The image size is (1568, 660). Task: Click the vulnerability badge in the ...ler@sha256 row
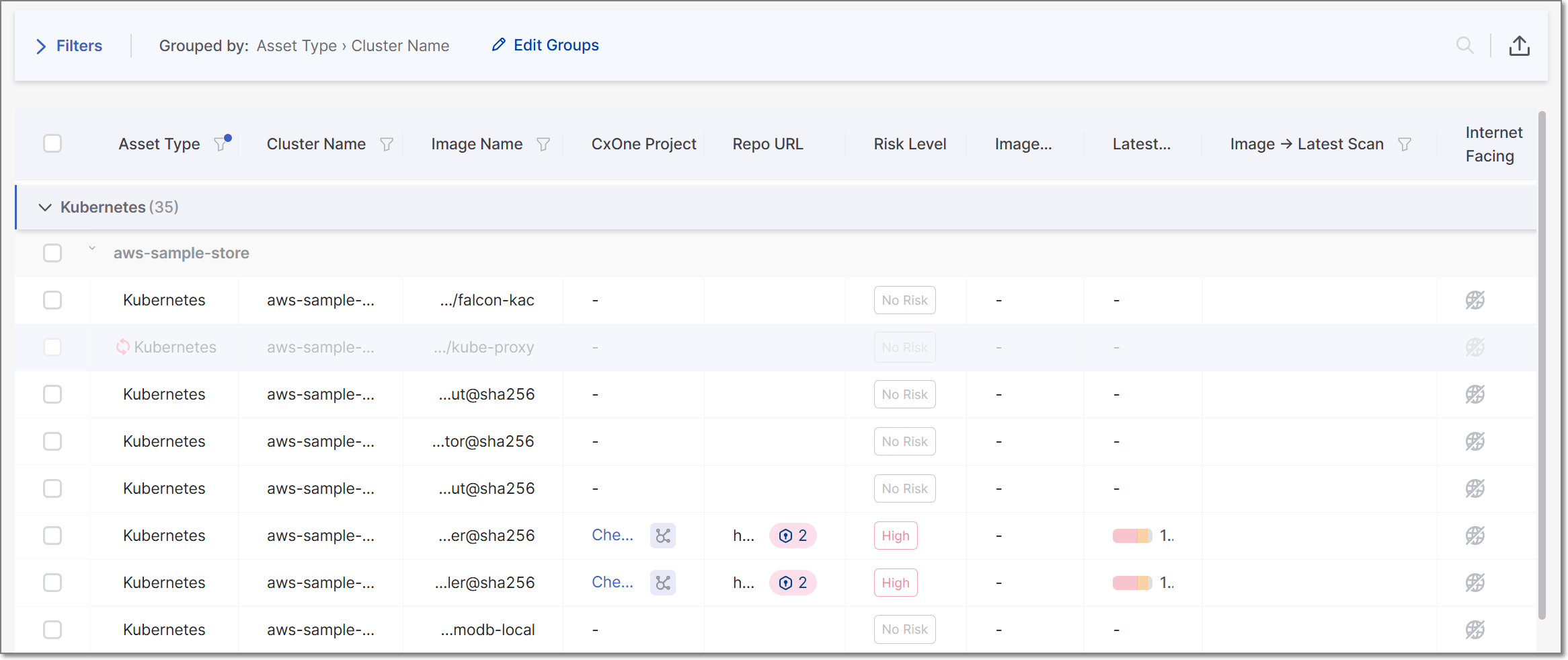coord(793,583)
